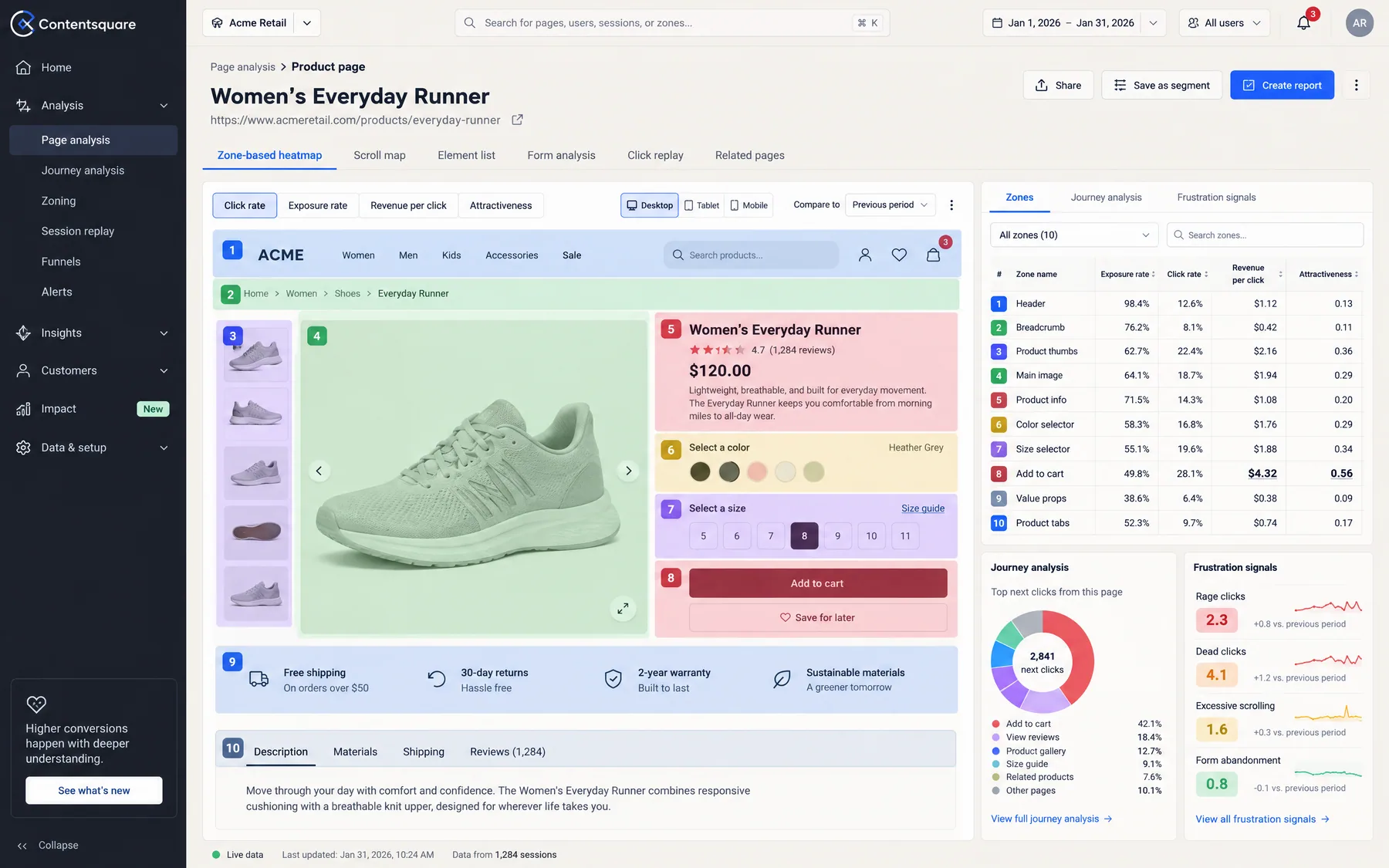The height and width of the screenshot is (868, 1389).
Task: Open View full journey analysis link
Action: [x=1051, y=819]
